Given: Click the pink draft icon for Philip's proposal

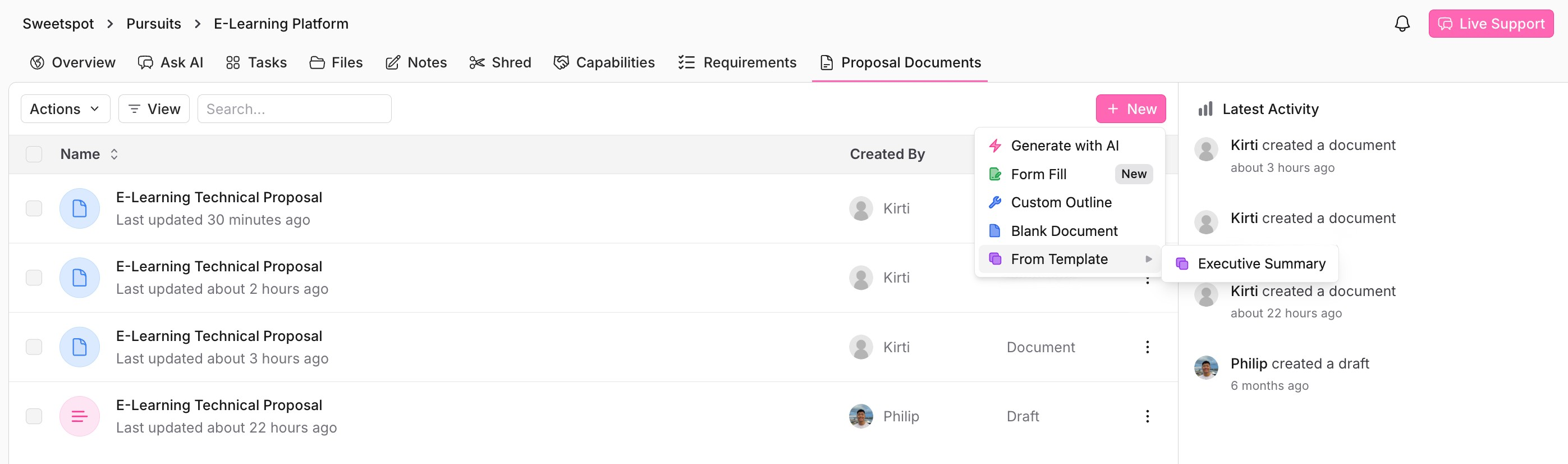Looking at the screenshot, I should click(79, 416).
